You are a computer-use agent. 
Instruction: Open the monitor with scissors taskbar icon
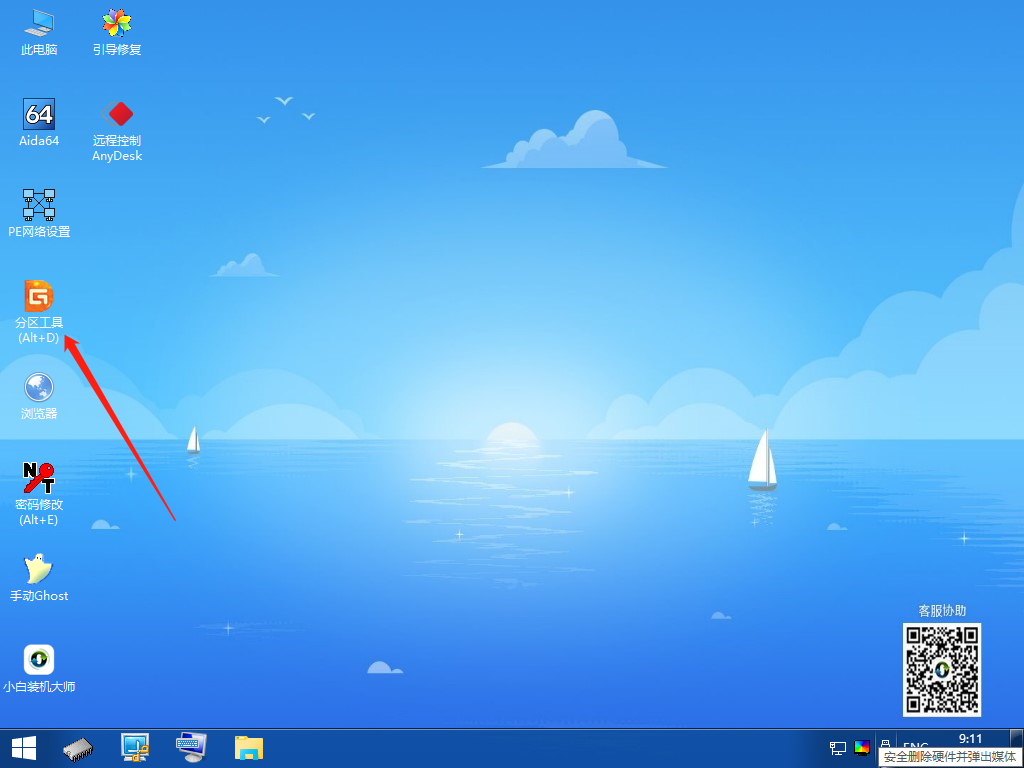pos(135,748)
